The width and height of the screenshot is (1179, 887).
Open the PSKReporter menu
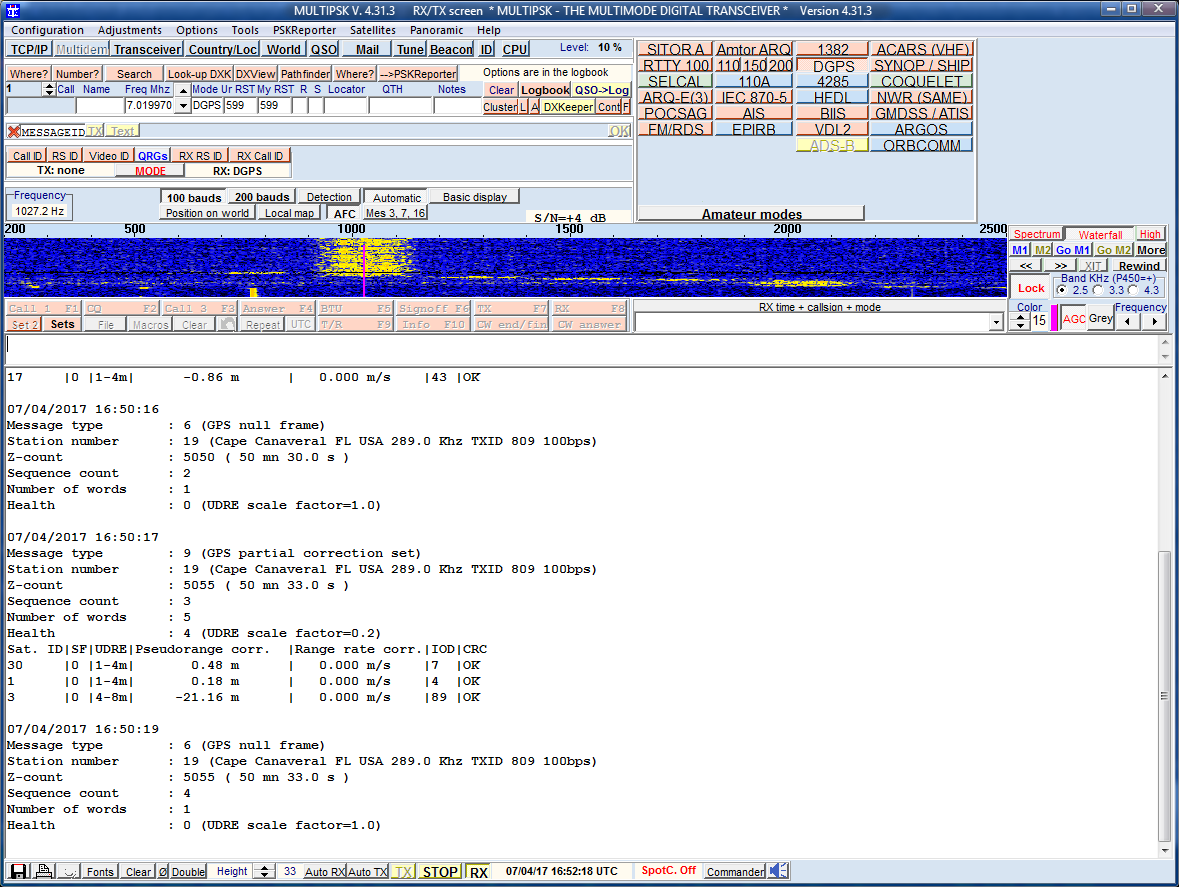[x=305, y=30]
